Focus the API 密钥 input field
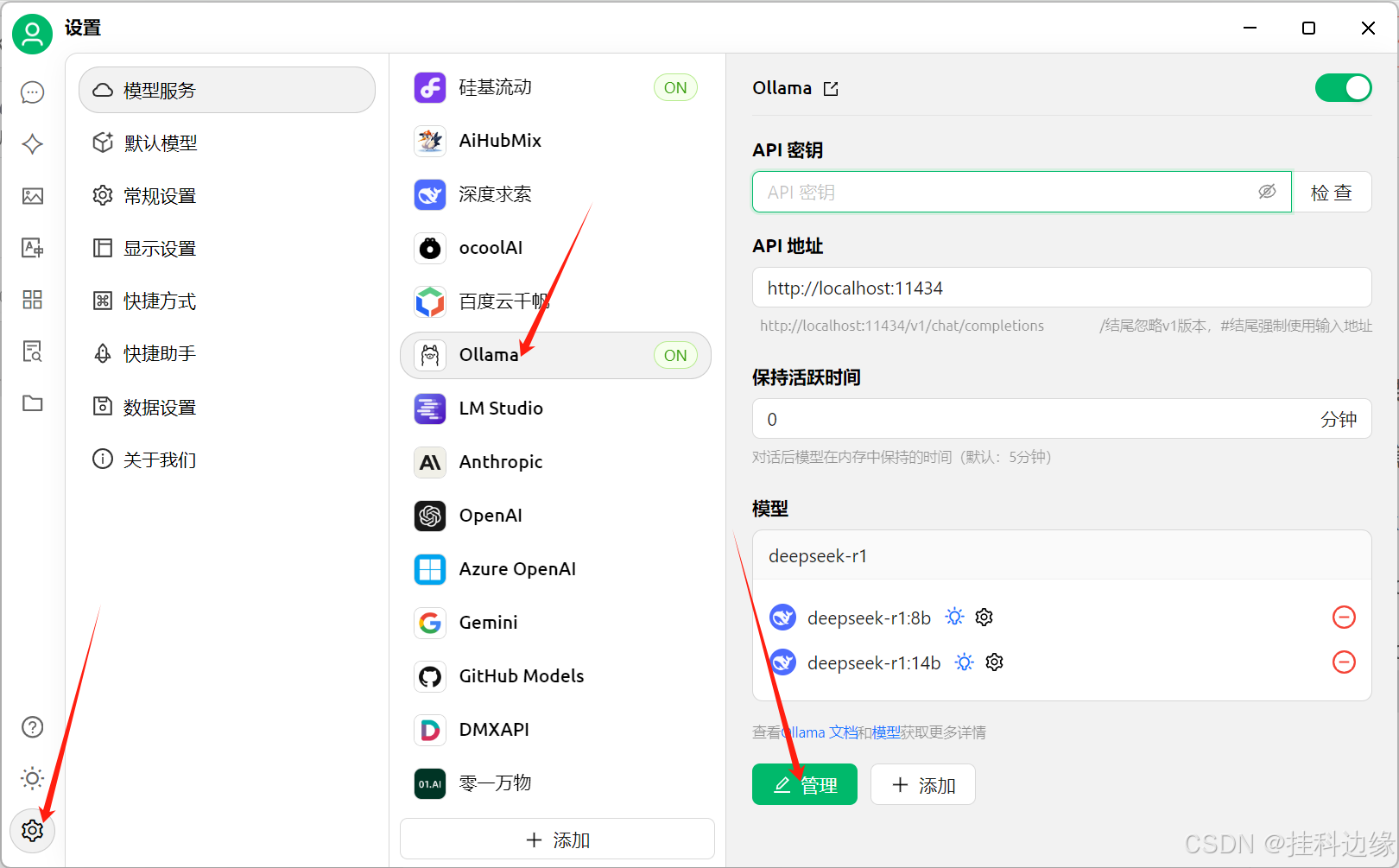 [1022, 192]
